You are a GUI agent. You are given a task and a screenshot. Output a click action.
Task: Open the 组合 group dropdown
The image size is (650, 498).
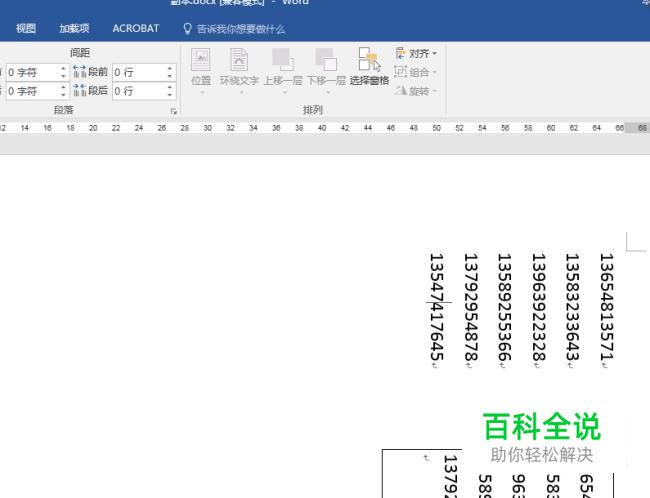416,72
